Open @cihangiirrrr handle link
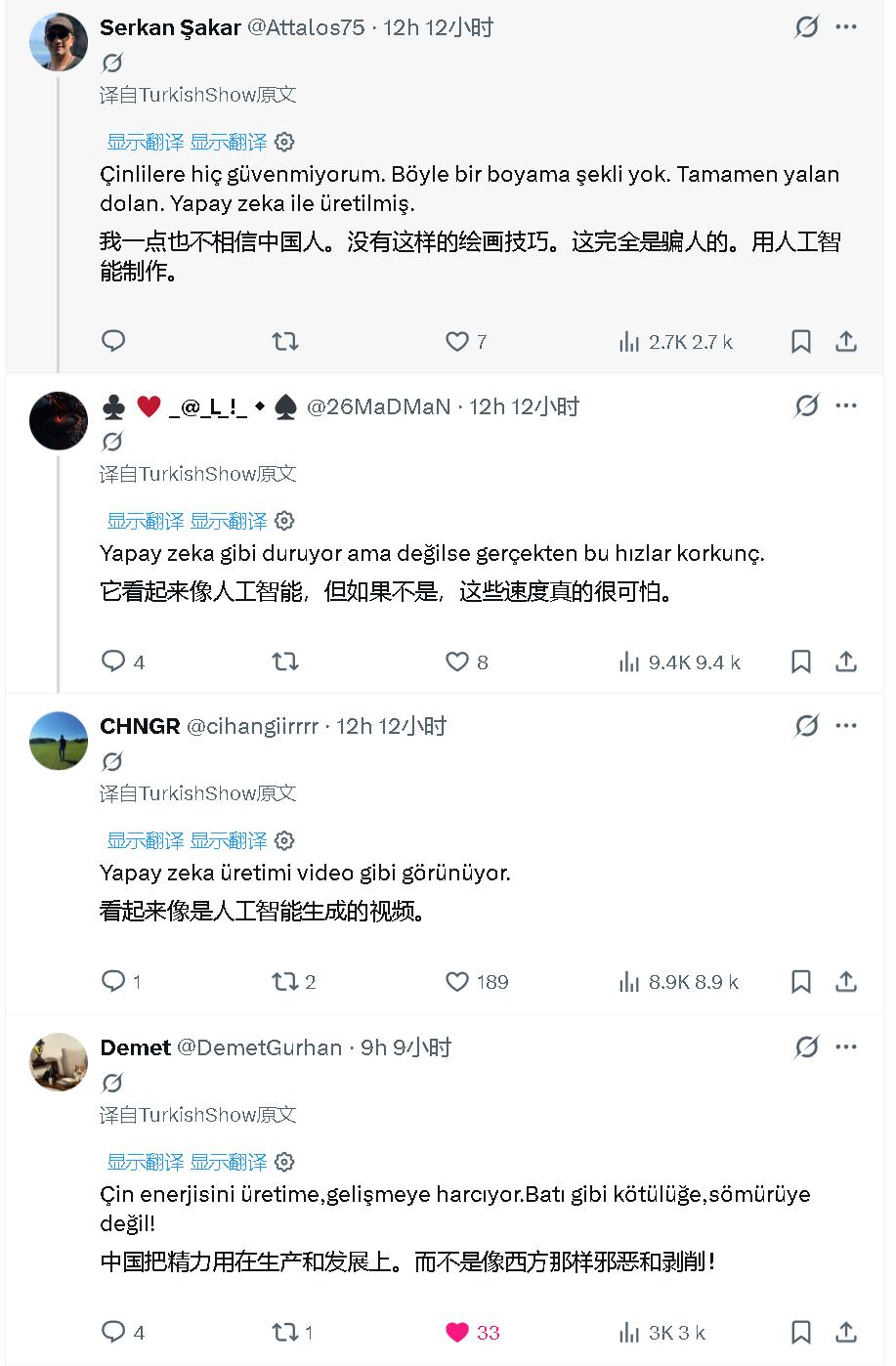Viewport: 896px width, 1366px height. 252,726
